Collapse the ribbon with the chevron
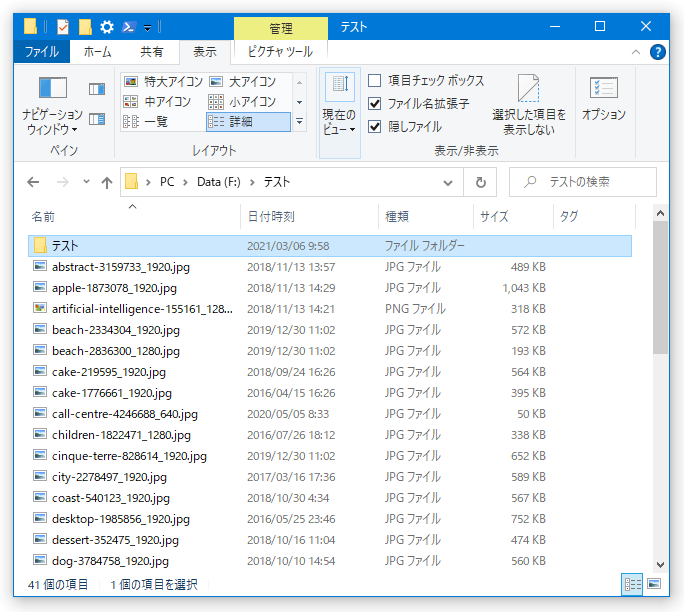The image size is (684, 612). click(x=636, y=52)
